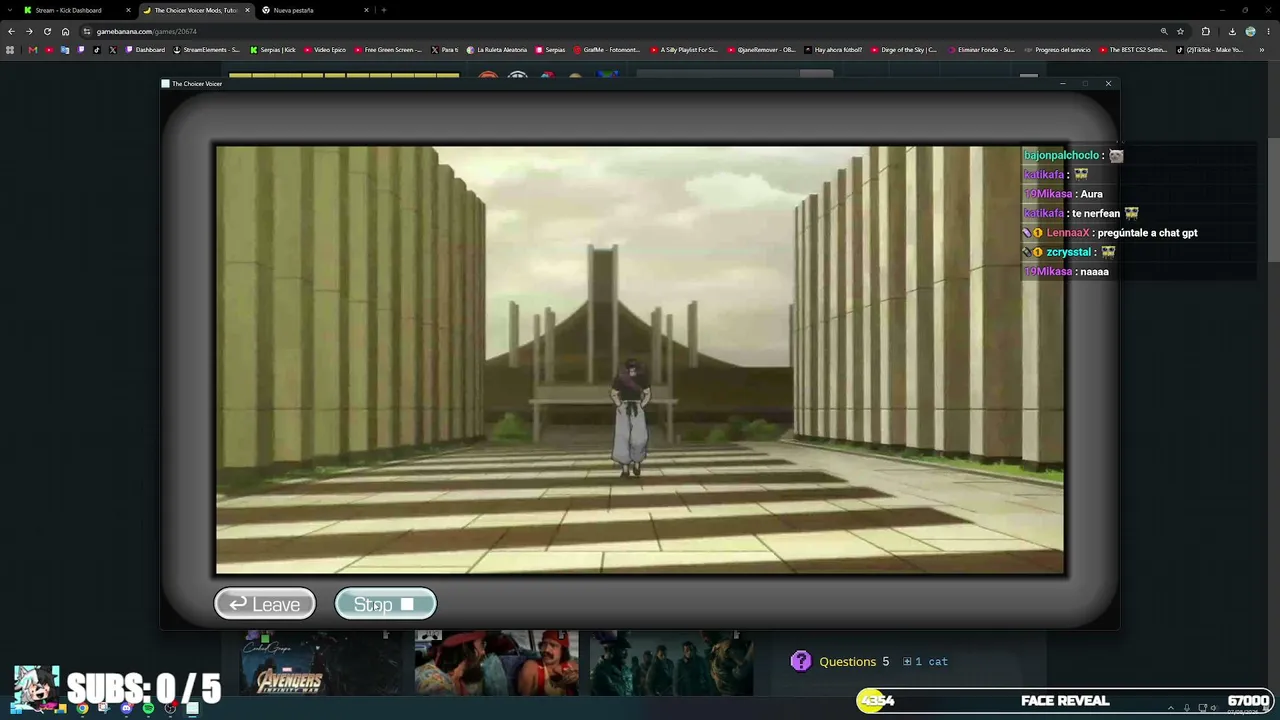This screenshot has height=720, width=1280.
Task: View site information icon in address bar
Action: point(87,31)
